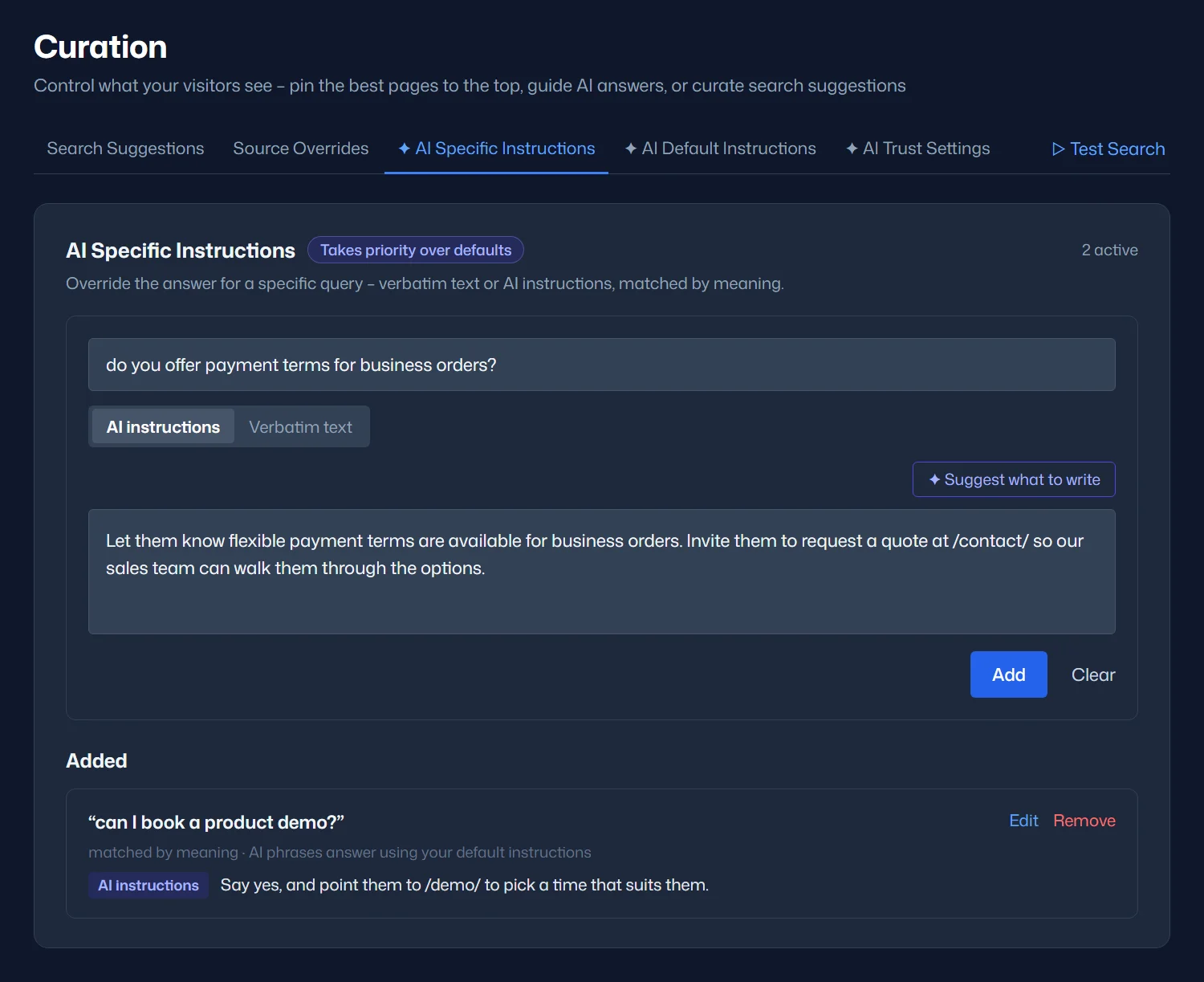Click the "Say yes, and point them to /demo/" text
The image size is (1204, 982).
465,885
